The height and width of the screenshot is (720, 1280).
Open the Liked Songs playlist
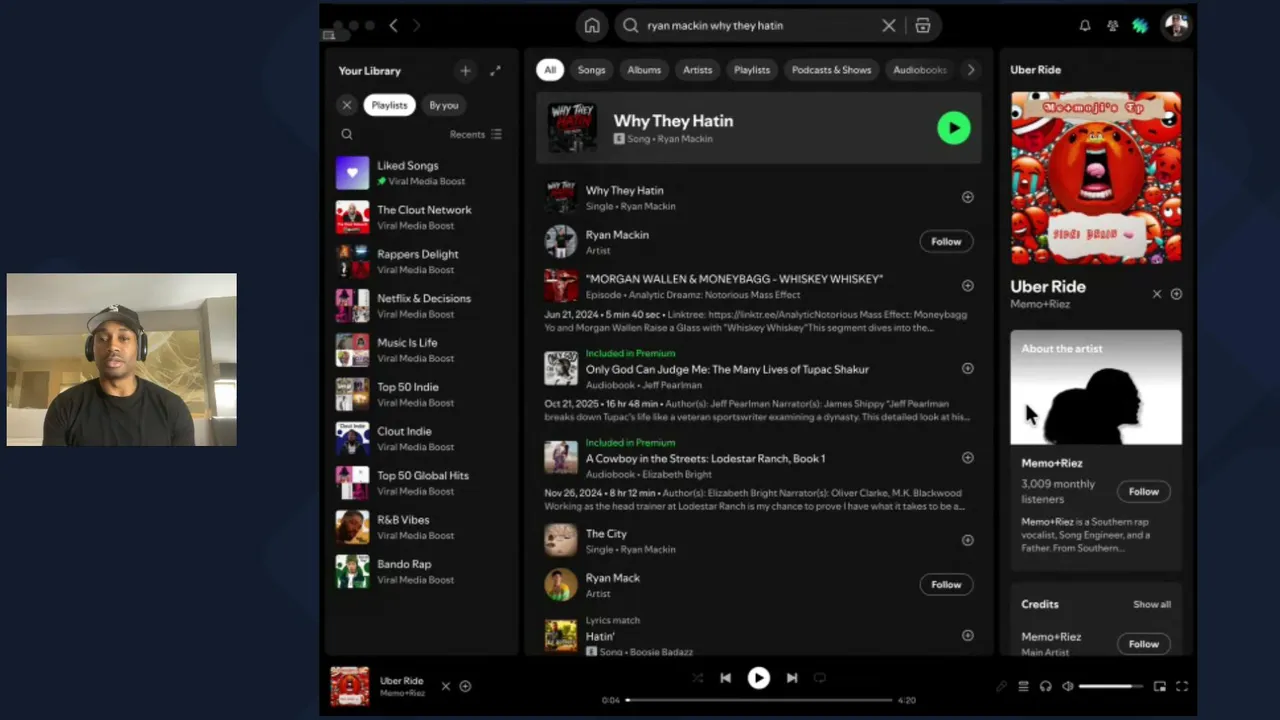coord(421,173)
